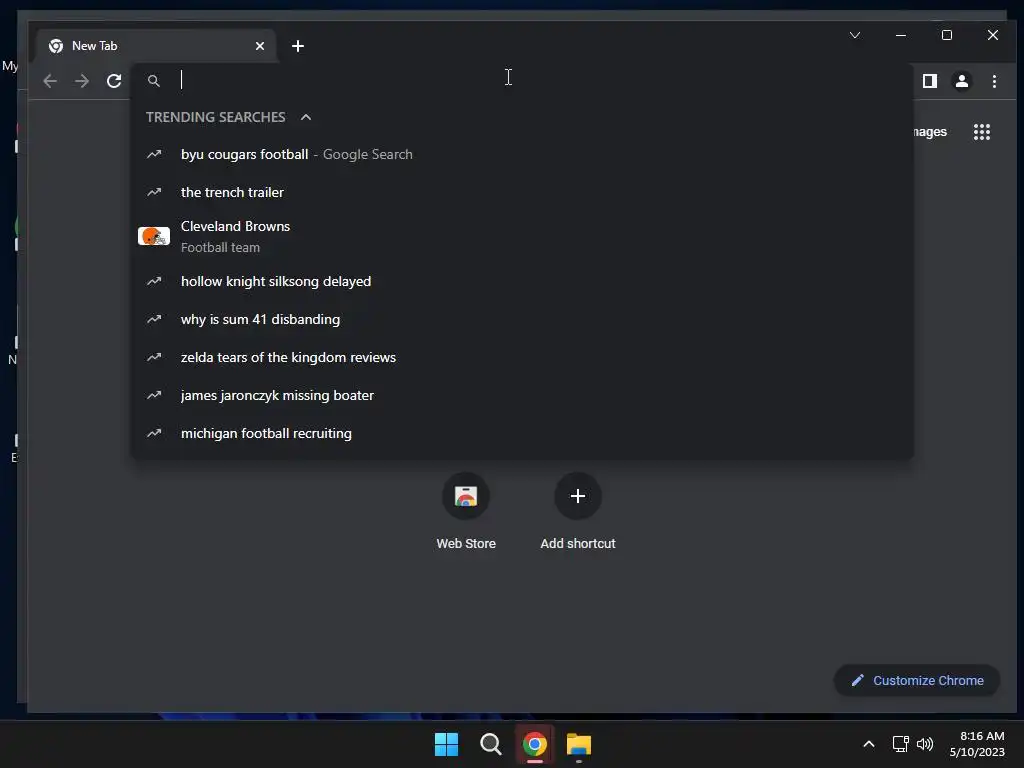Collapse the Trending Searches section
Image resolution: width=1024 pixels, height=768 pixels.
(306, 117)
